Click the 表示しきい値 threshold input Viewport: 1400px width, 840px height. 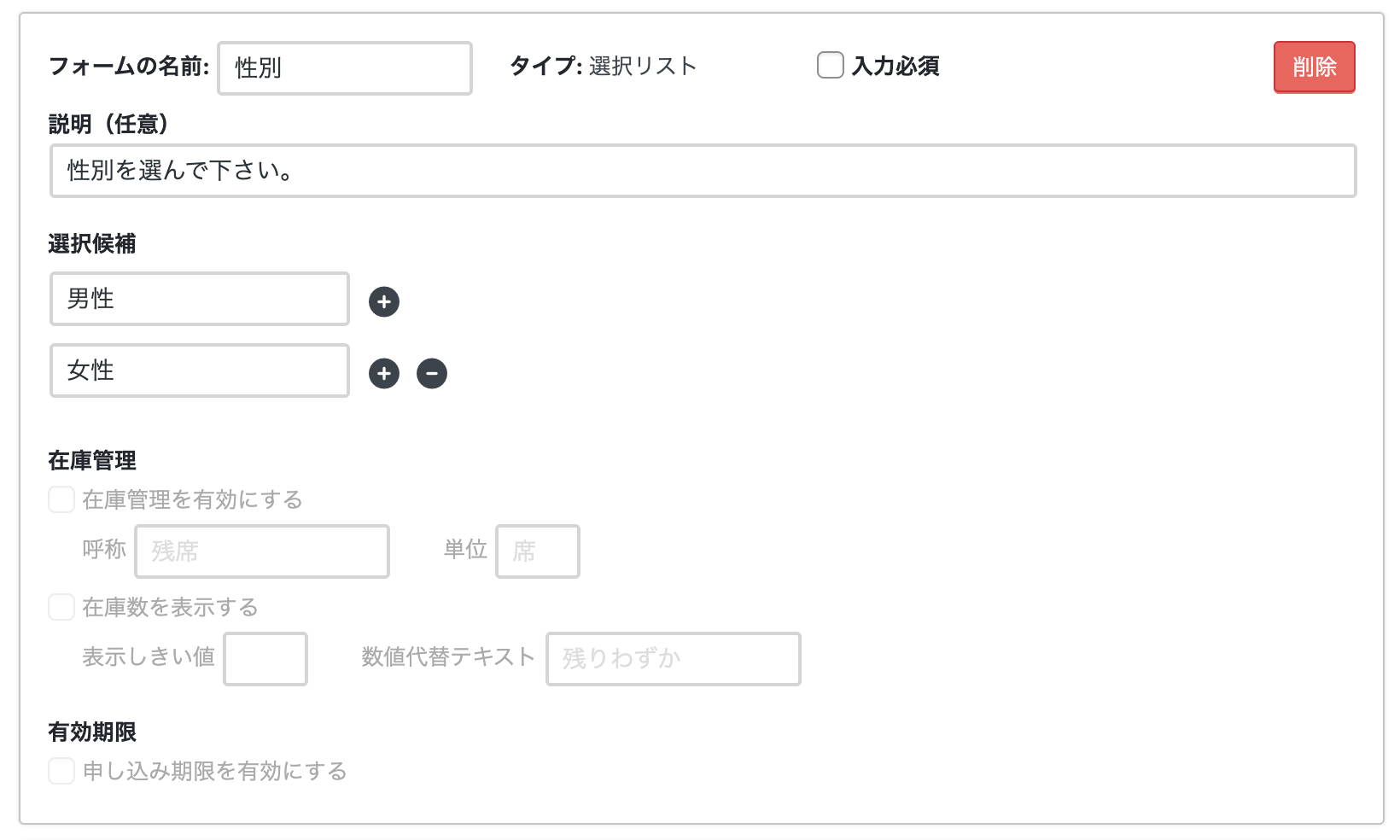point(265,659)
